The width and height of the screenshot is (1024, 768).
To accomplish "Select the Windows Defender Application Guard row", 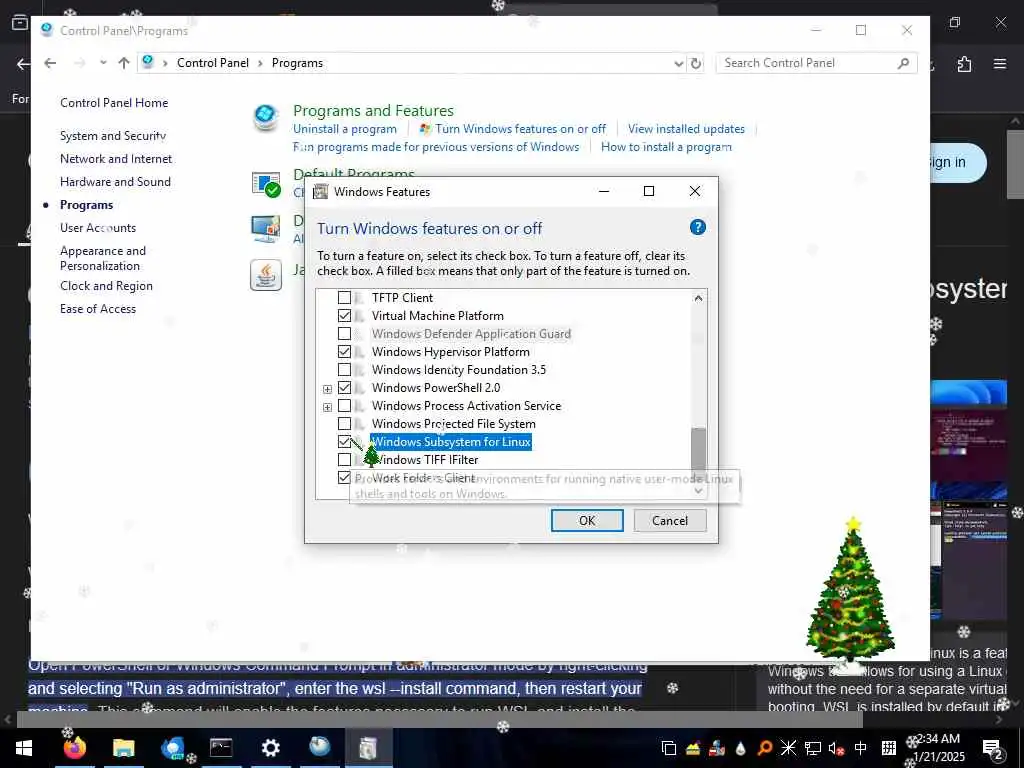I will [471, 334].
